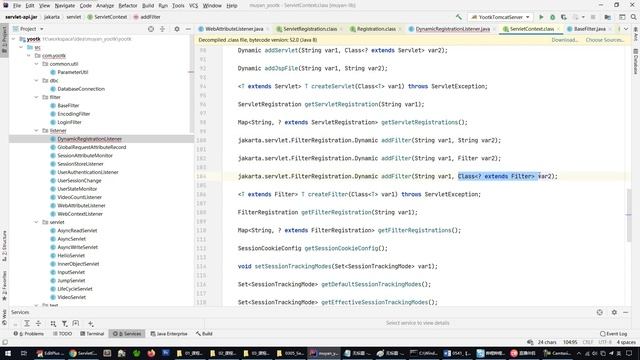Hide the Services panel with minus icon
The width and height of the screenshot is (640, 360).
[625, 312]
